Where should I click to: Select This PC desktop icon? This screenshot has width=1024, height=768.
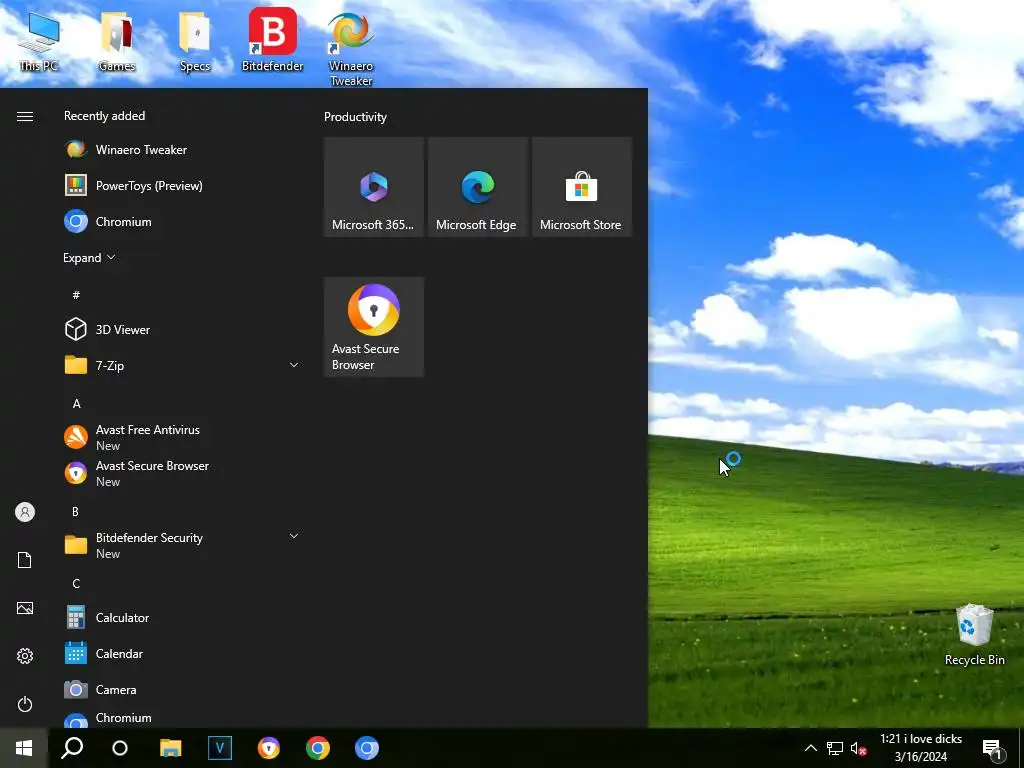39,41
